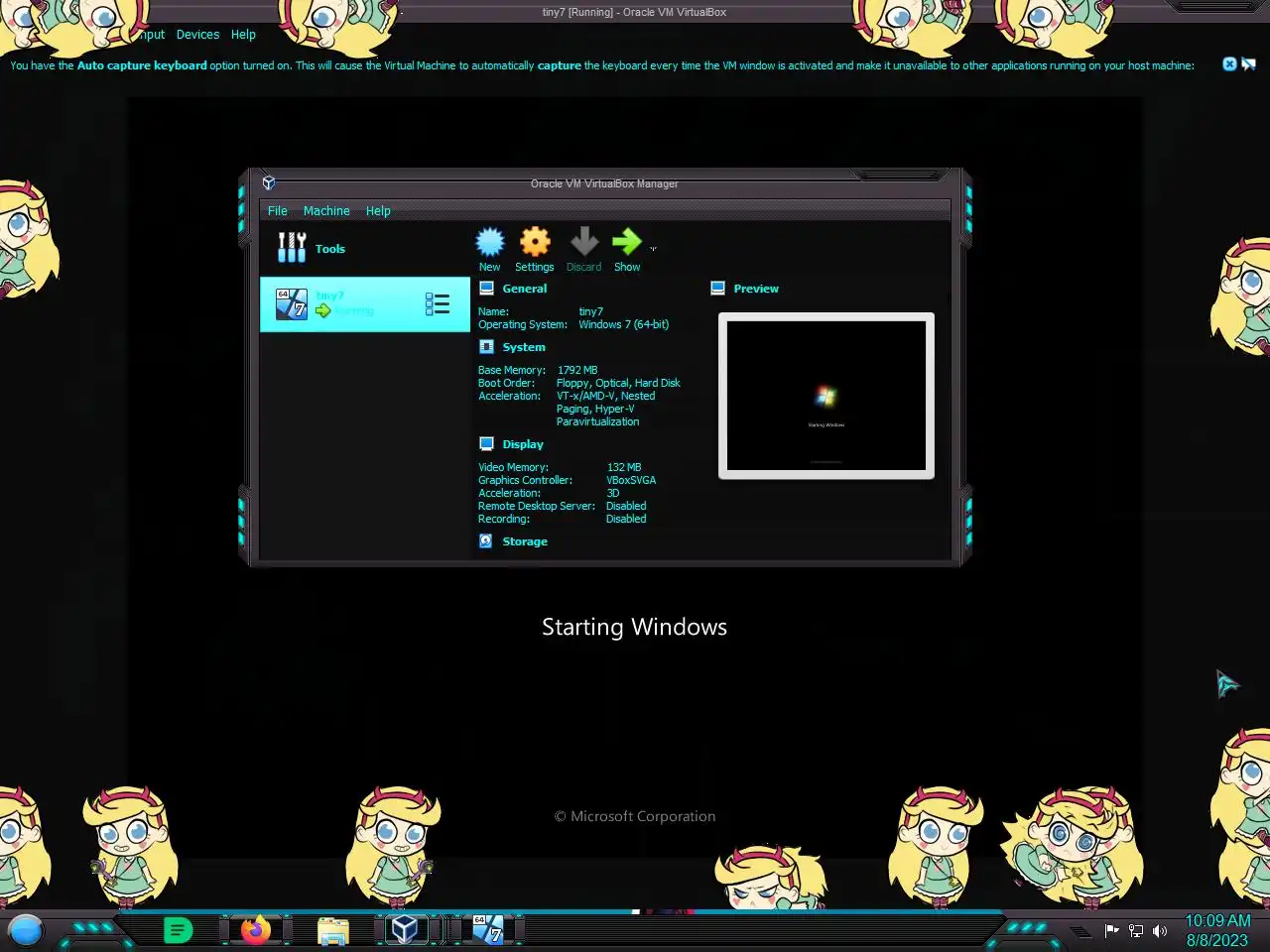Click the Floppy, Optical, Hard Disk value
Image resolution: width=1270 pixels, height=952 pixels.
[618, 384]
